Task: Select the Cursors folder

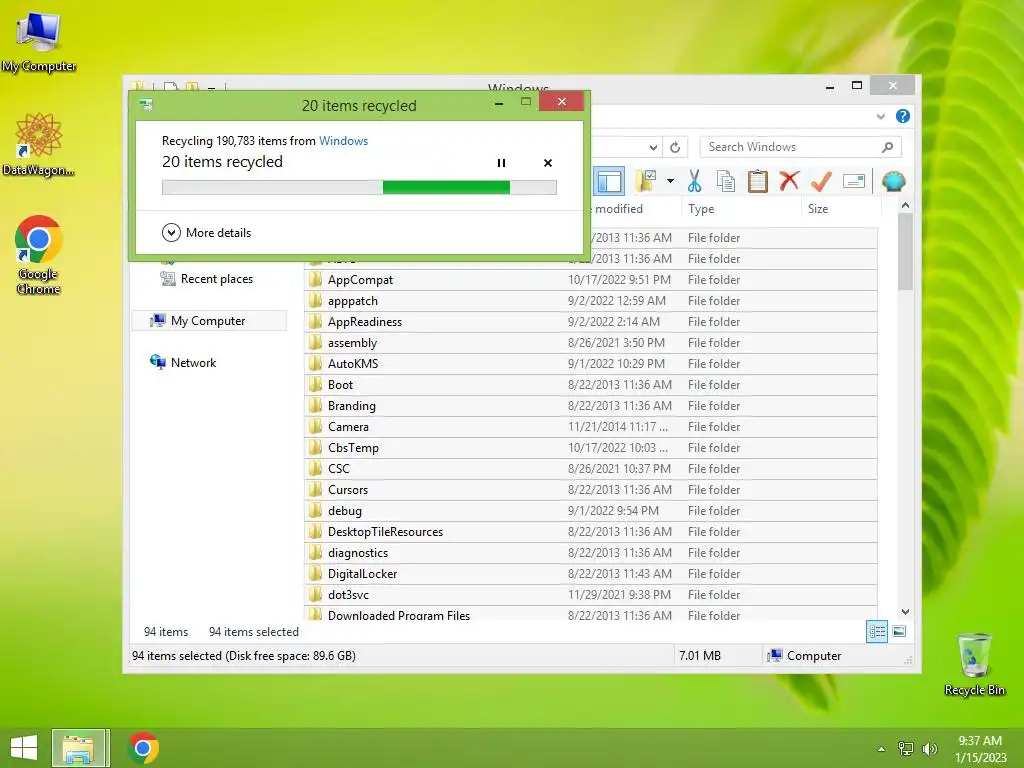Action: tap(591, 489)
